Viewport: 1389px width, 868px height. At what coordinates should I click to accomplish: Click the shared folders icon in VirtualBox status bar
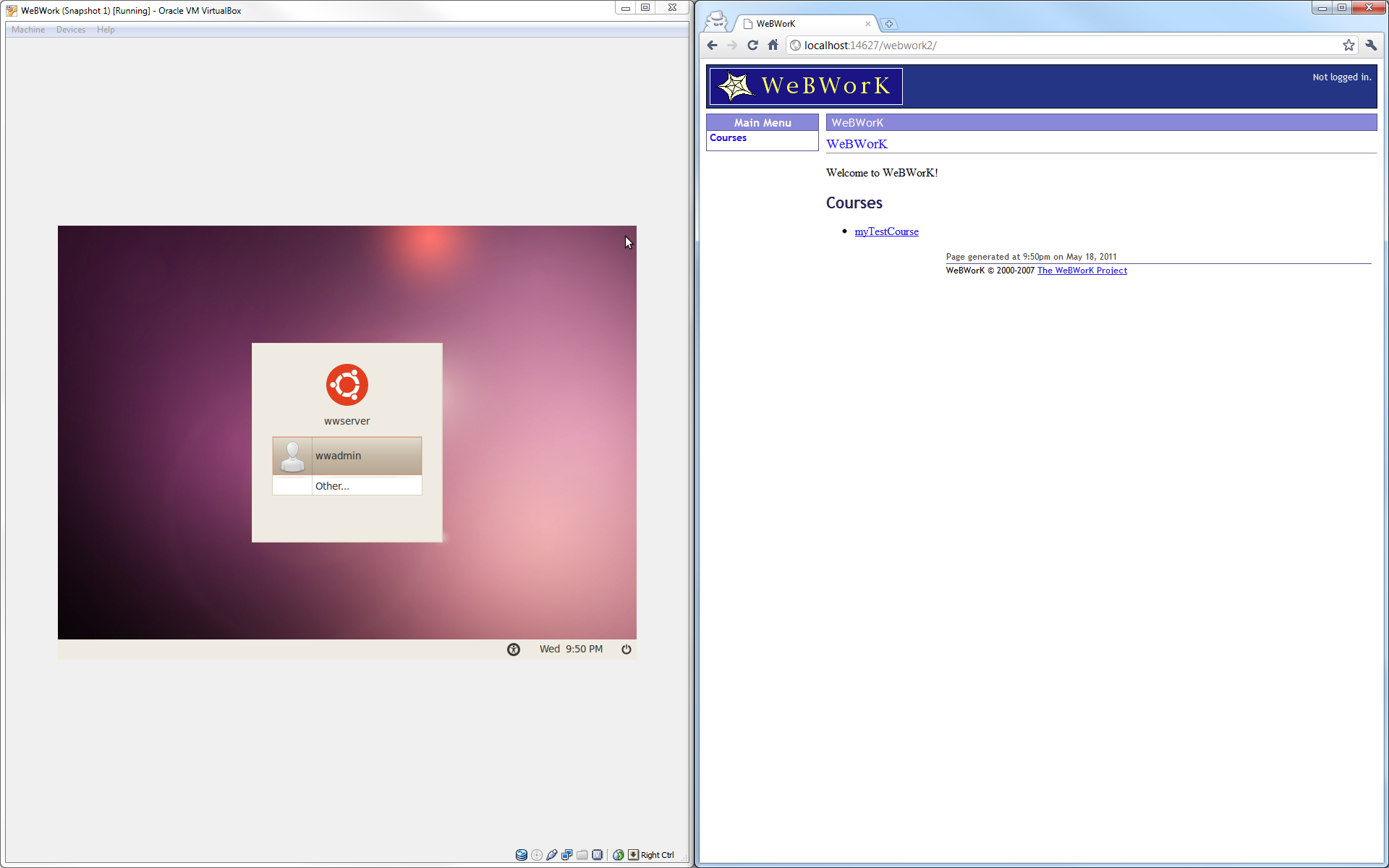tap(582, 855)
